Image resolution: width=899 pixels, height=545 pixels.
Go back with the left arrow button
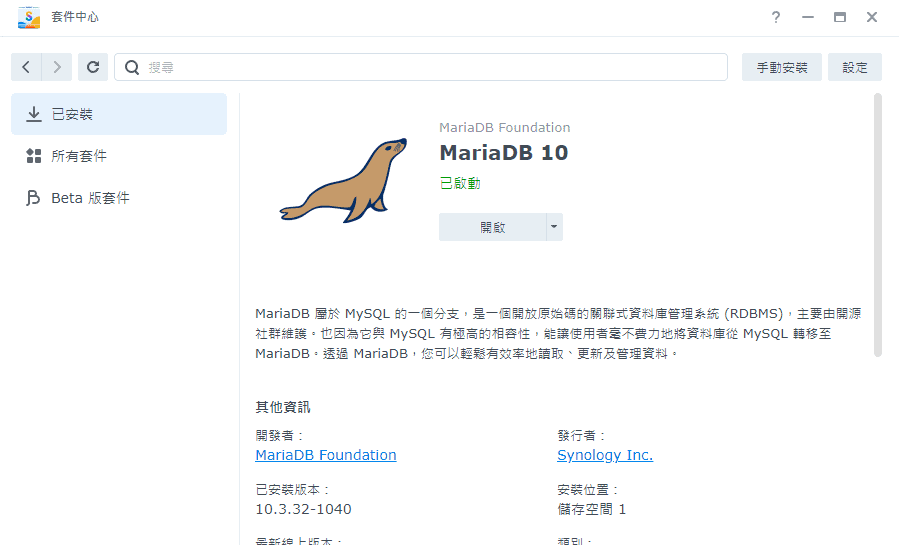(26, 67)
